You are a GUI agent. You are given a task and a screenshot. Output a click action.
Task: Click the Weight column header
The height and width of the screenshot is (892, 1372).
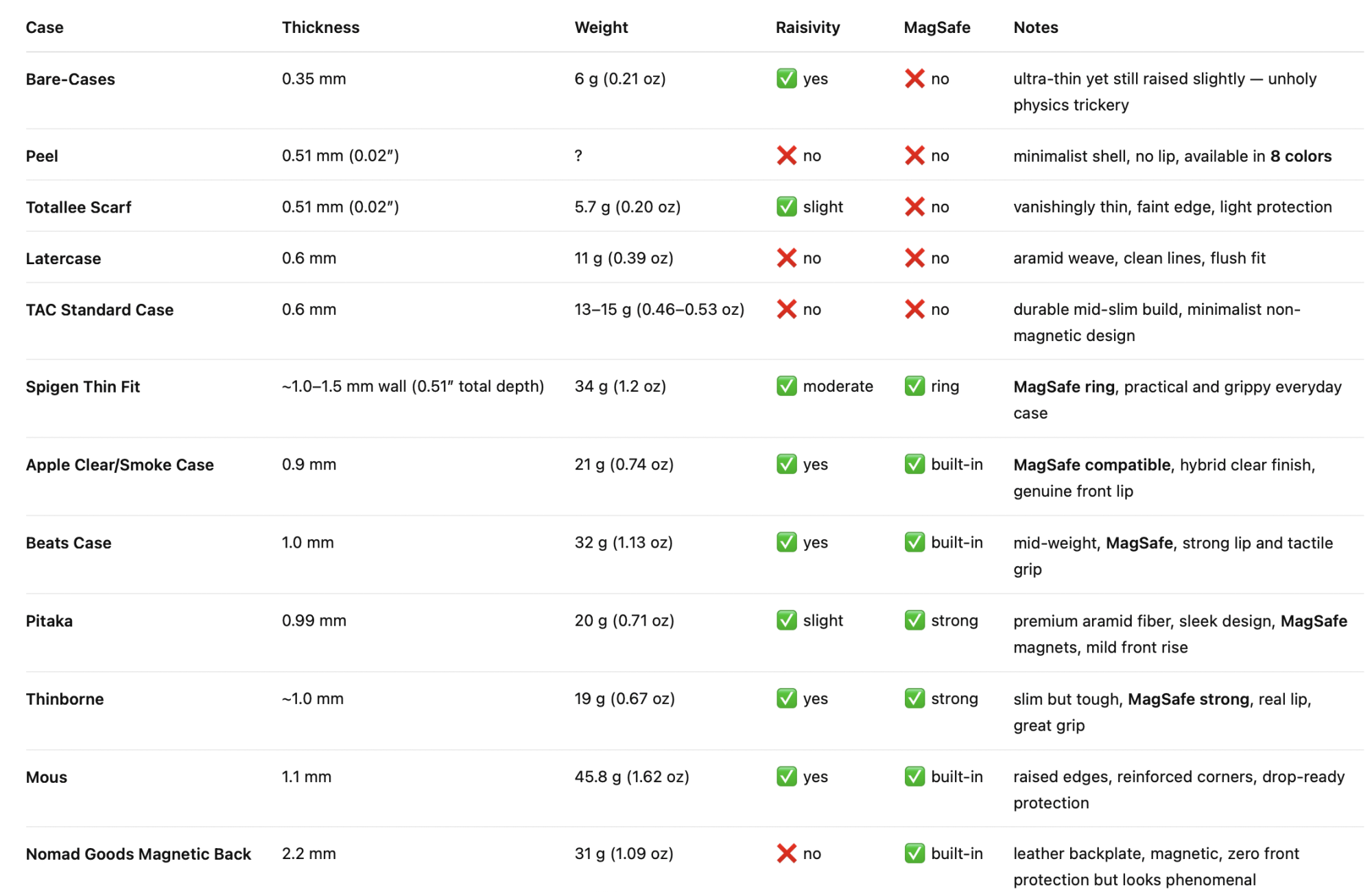pyautogui.click(x=601, y=27)
